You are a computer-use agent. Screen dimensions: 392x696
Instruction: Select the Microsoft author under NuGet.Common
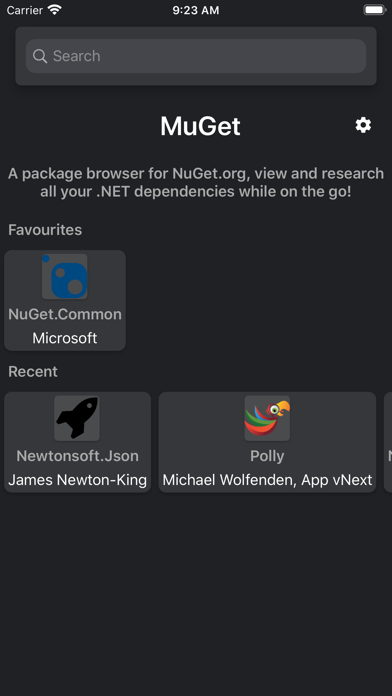click(x=65, y=338)
